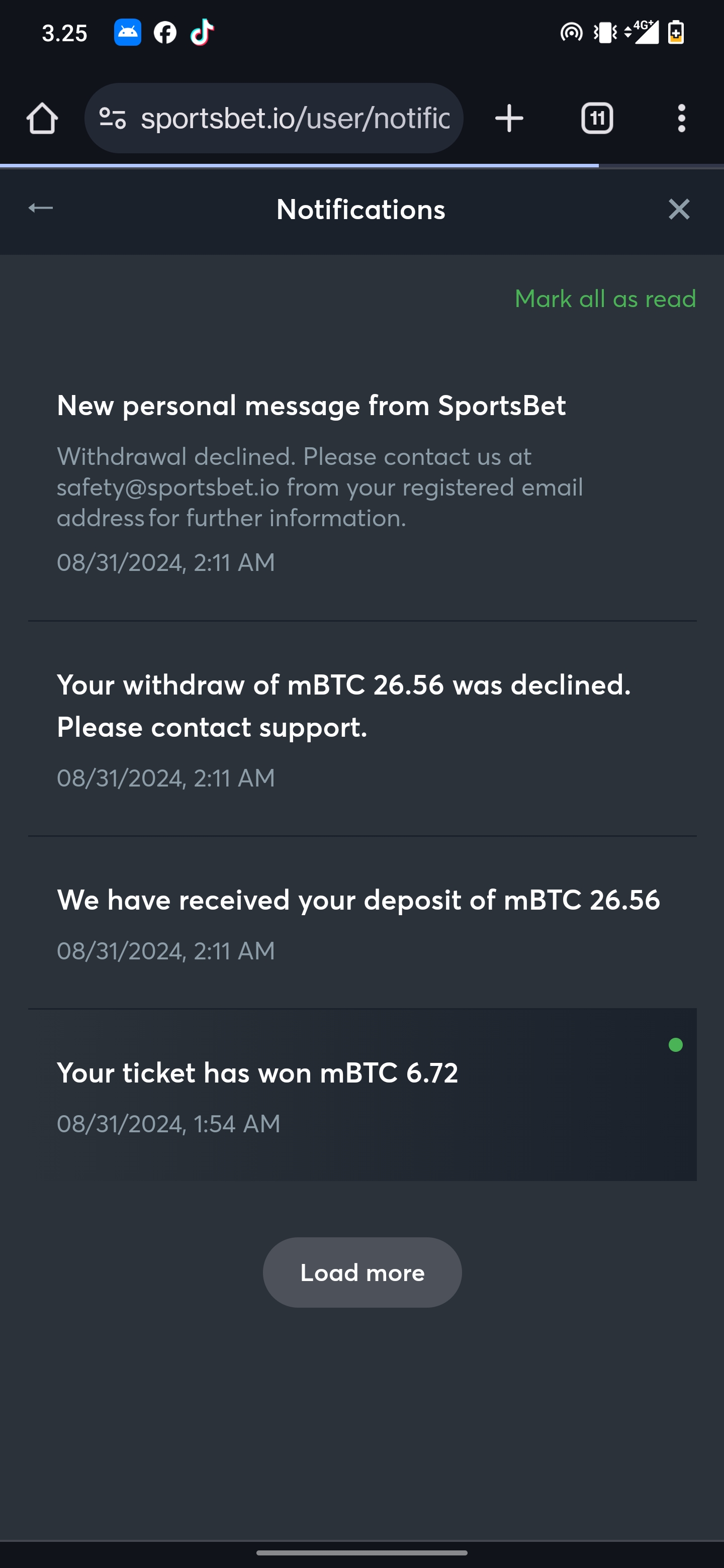Tap the TikTok icon in status bar

202,32
